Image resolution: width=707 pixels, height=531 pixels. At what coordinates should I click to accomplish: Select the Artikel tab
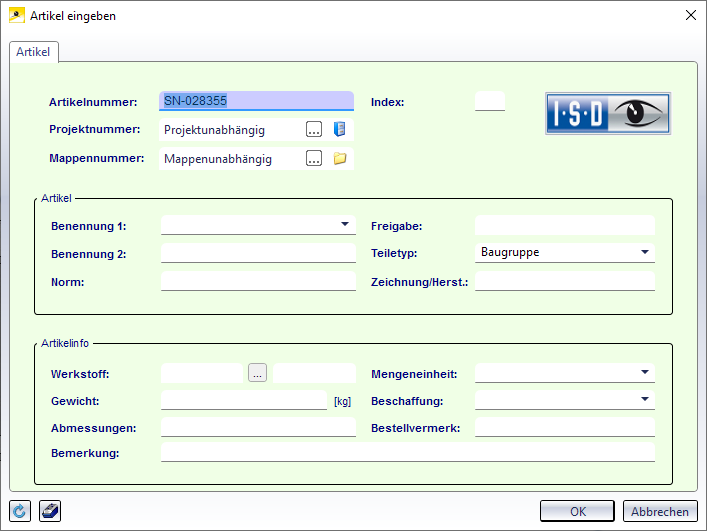(34, 51)
